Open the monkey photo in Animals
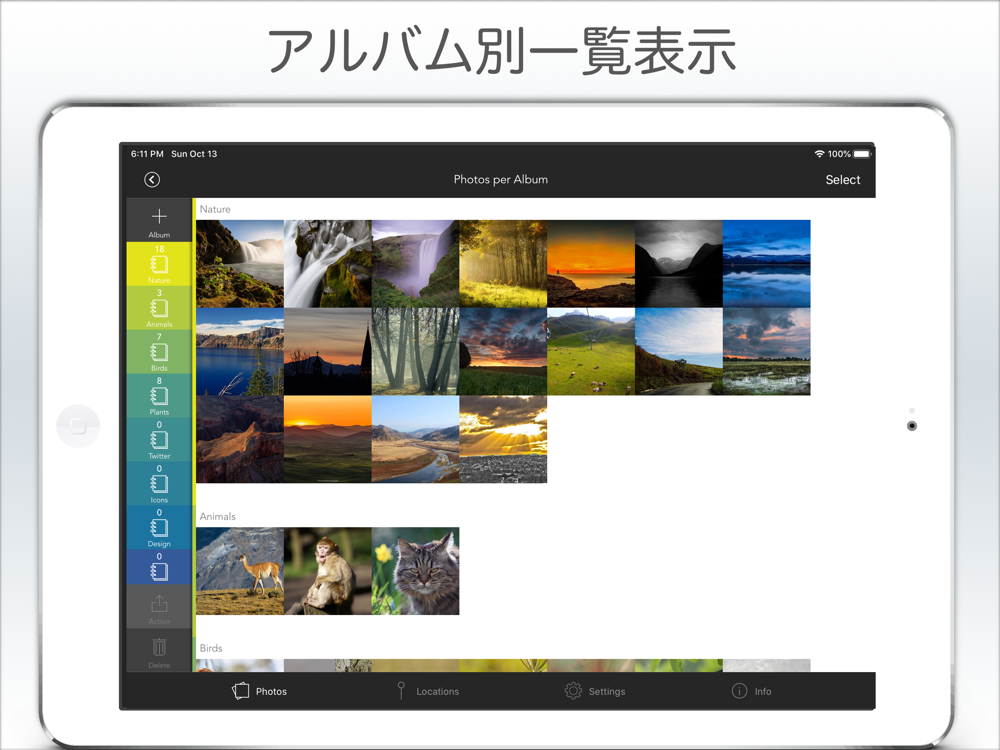The width and height of the screenshot is (1000, 750). (x=327, y=571)
